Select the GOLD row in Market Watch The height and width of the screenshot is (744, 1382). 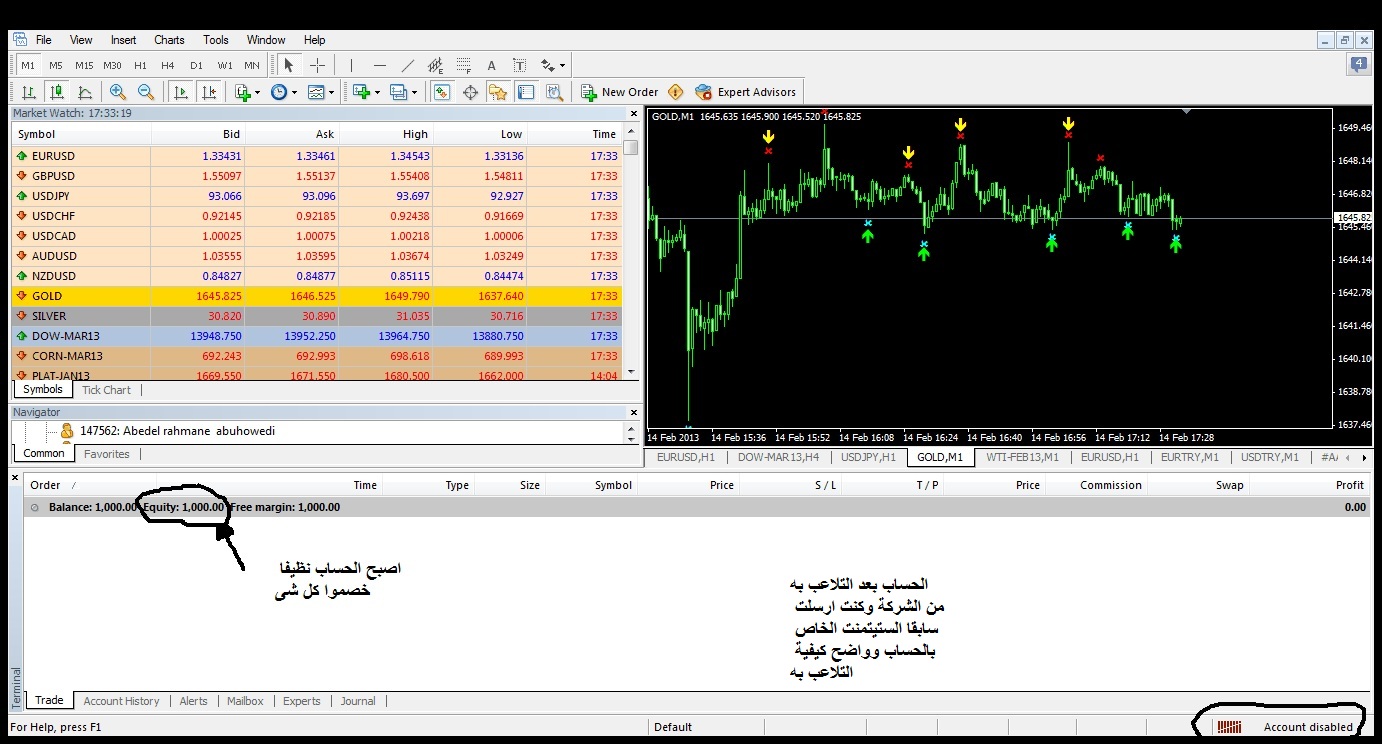coord(317,296)
